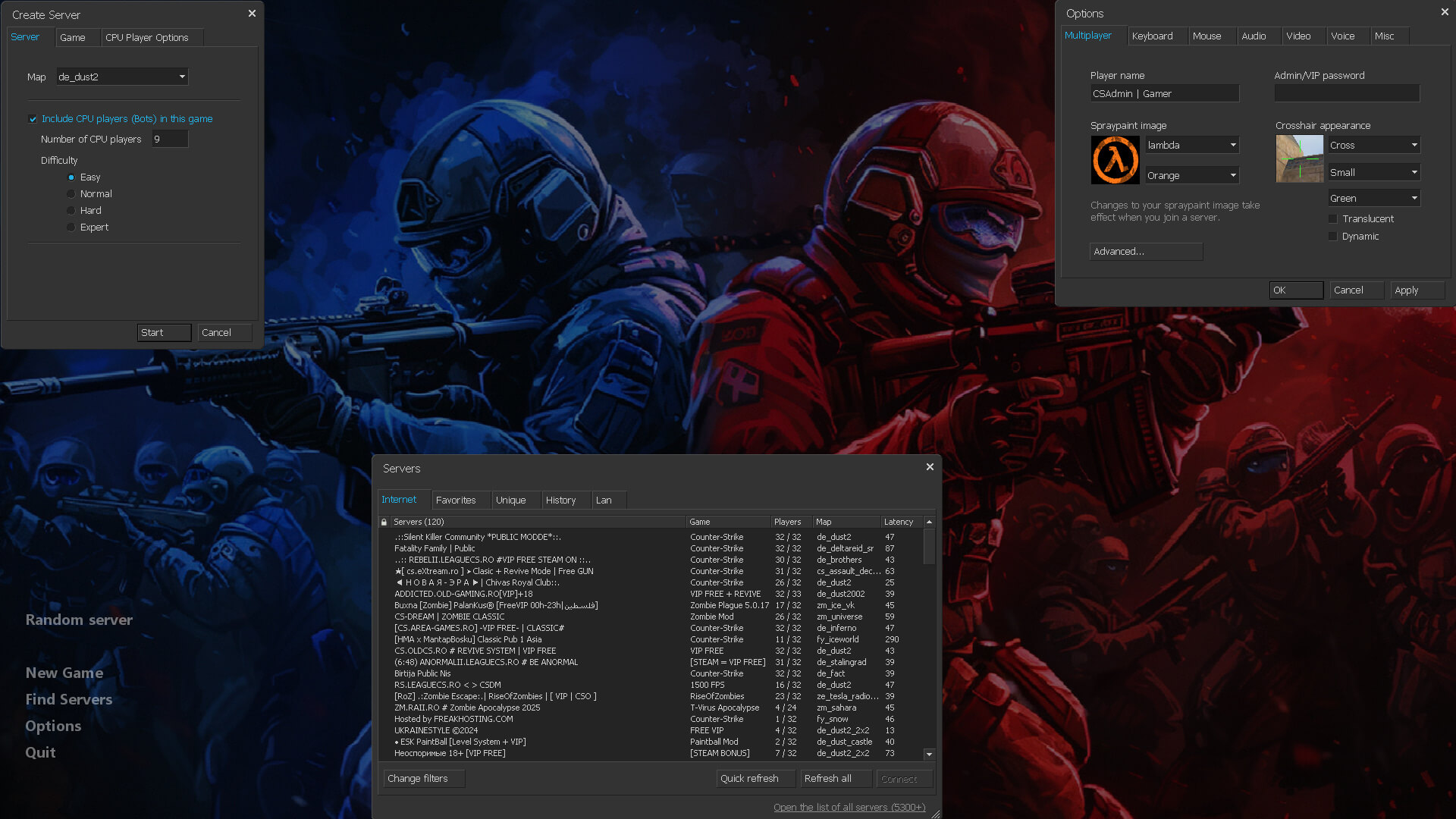
Task: Click Cancel in Options window
Action: point(1357,290)
